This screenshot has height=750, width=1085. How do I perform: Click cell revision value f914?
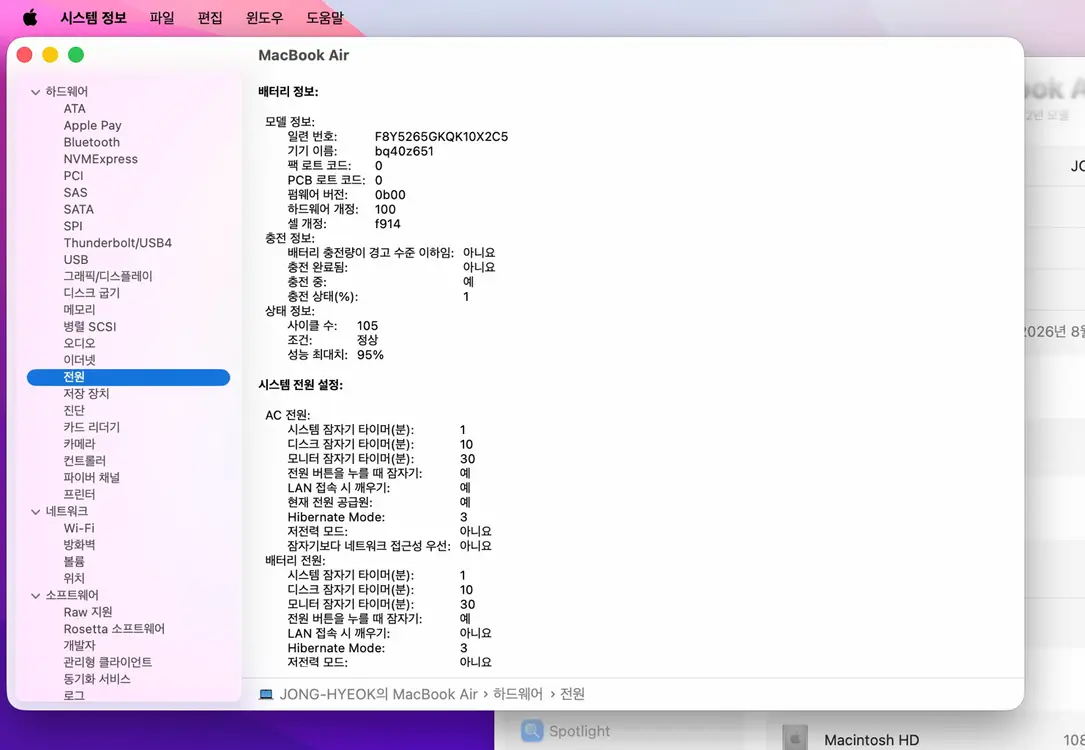(388, 223)
